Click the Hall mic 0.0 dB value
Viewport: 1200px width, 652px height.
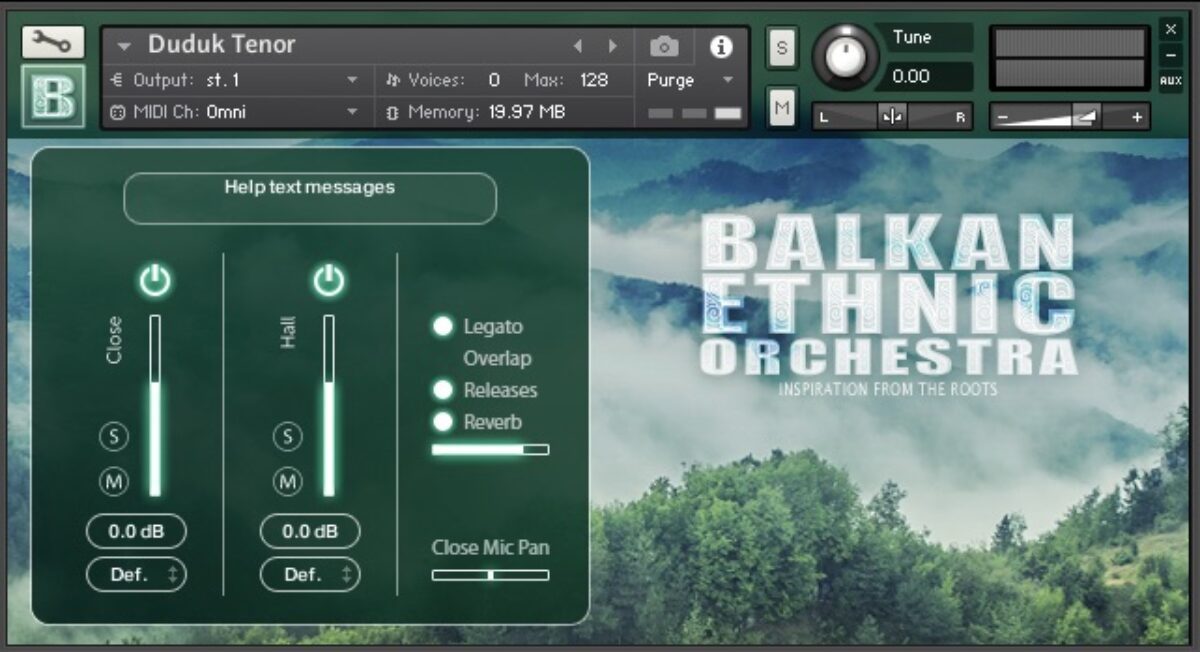(x=310, y=532)
